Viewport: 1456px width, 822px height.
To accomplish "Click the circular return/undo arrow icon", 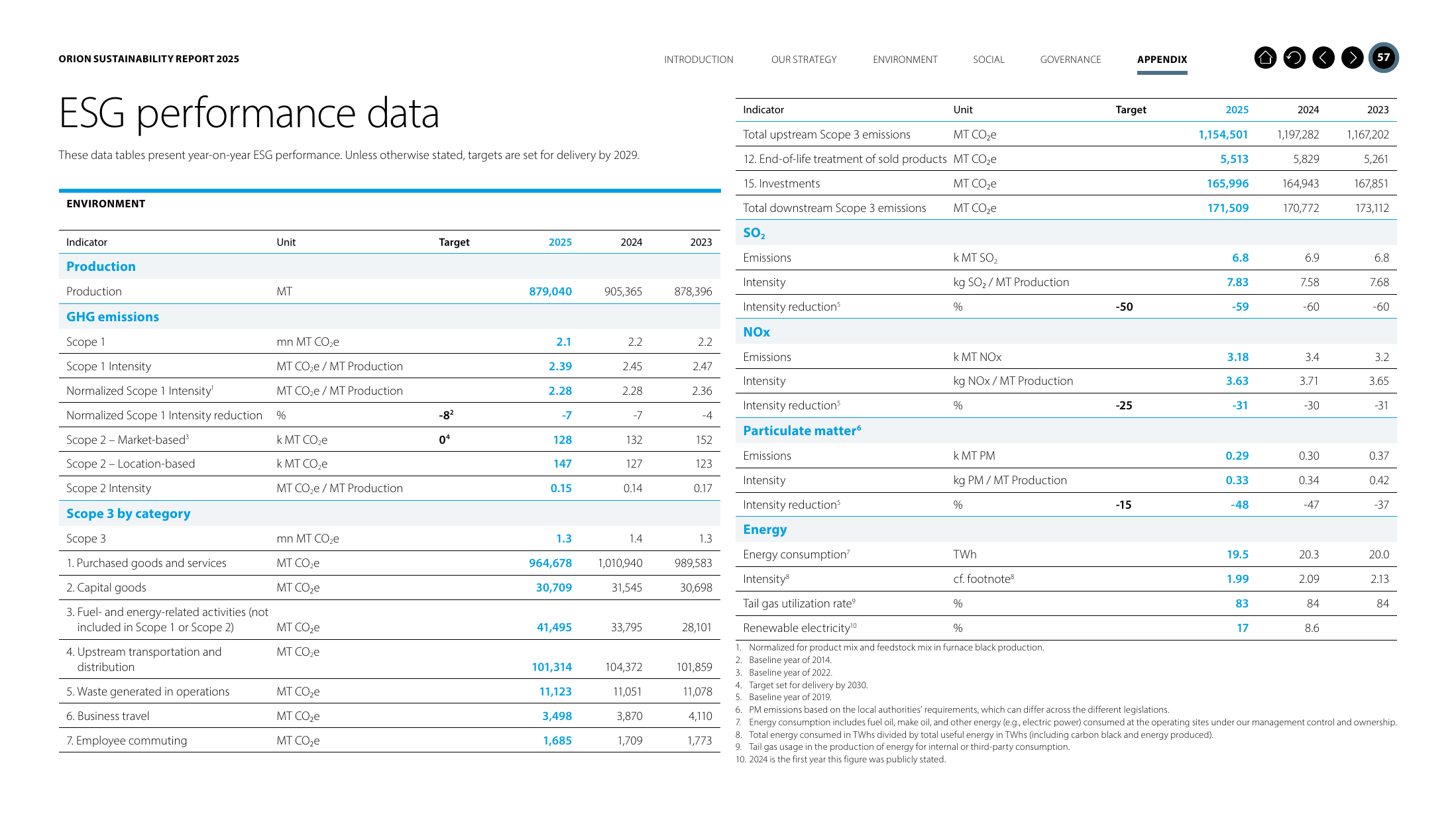I will (x=1294, y=58).
